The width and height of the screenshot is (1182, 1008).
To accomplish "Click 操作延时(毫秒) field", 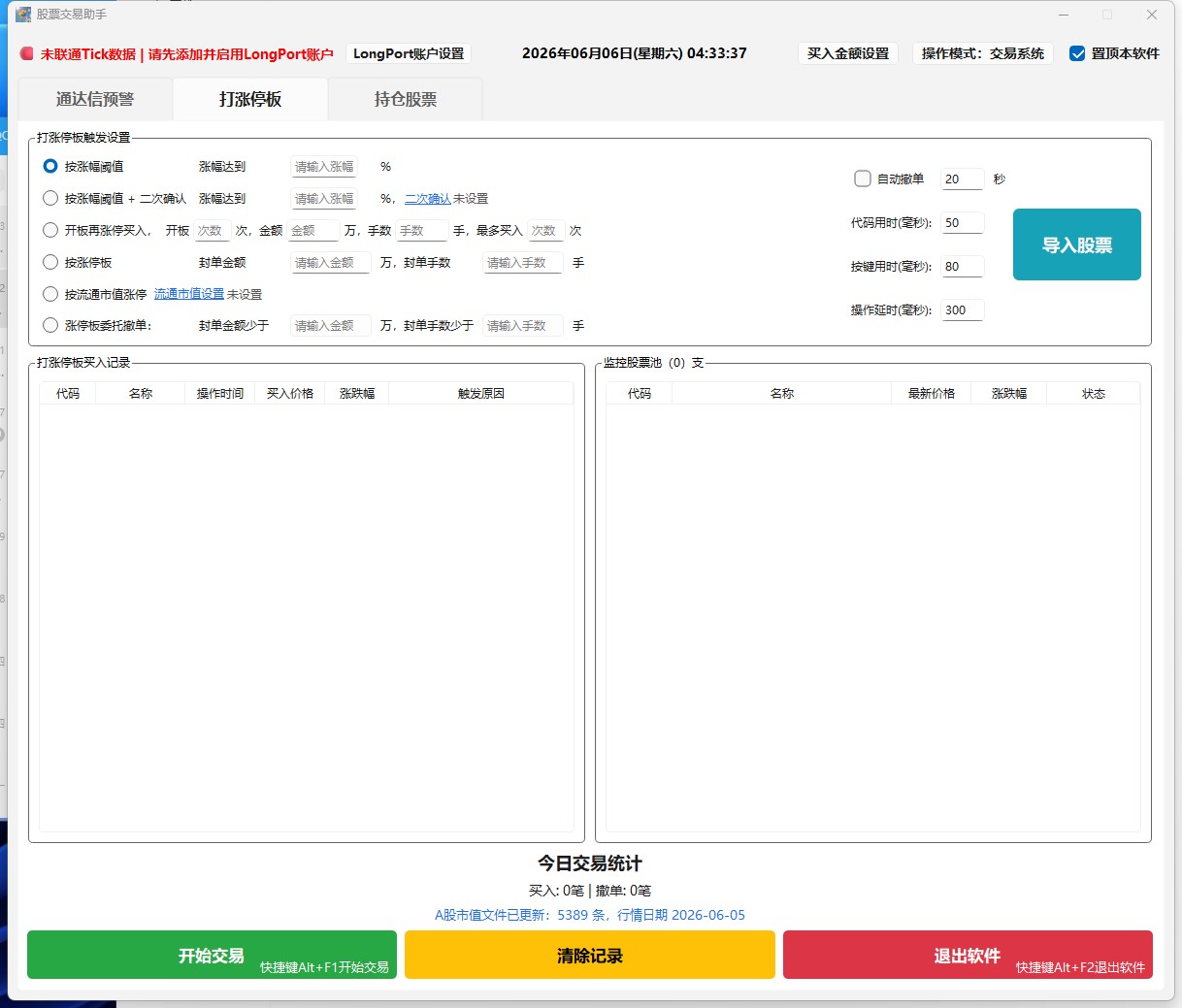I will pyautogui.click(x=963, y=310).
